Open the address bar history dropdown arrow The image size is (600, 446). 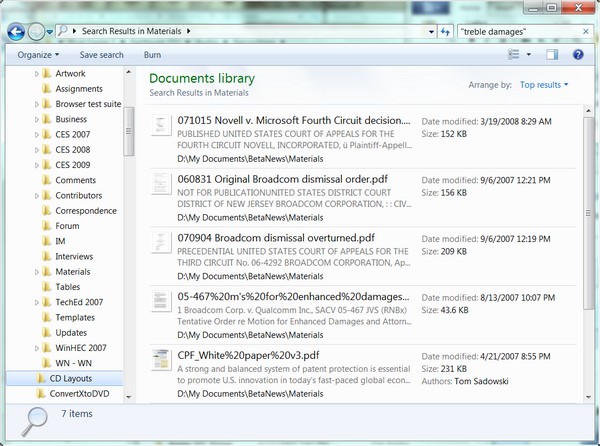[431, 32]
